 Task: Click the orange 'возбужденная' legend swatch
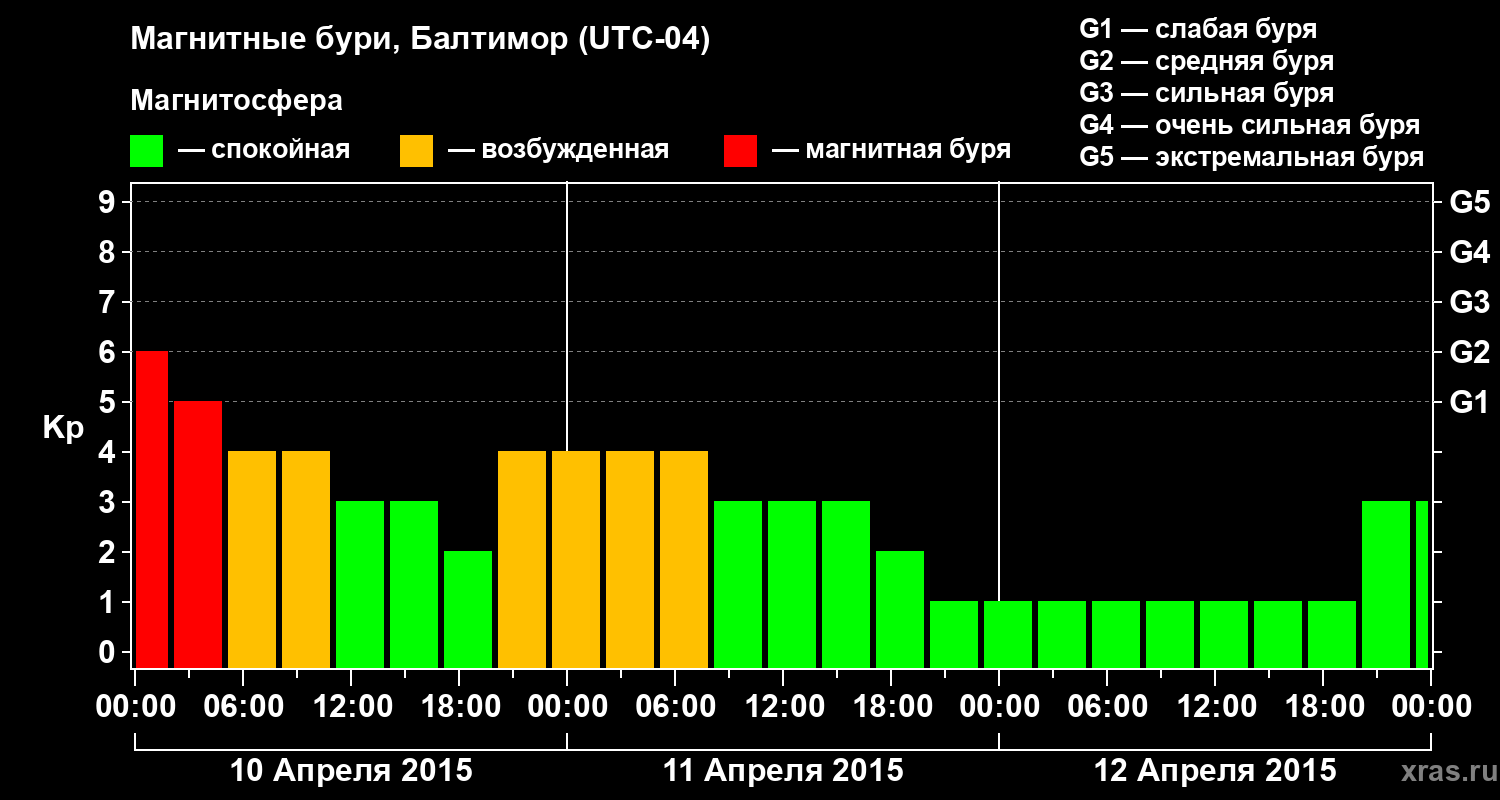(416, 151)
